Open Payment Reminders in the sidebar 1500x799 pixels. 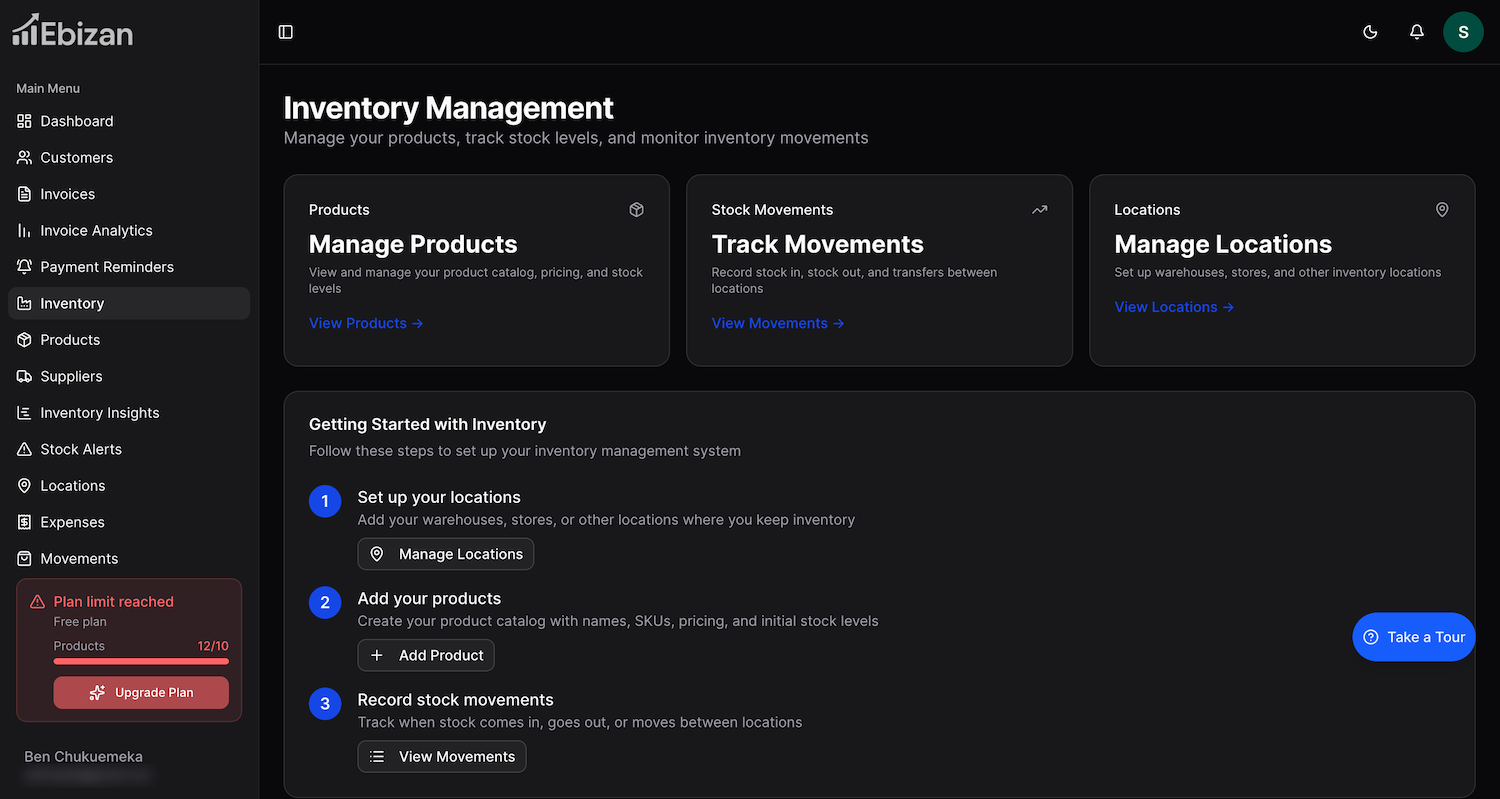pos(107,267)
